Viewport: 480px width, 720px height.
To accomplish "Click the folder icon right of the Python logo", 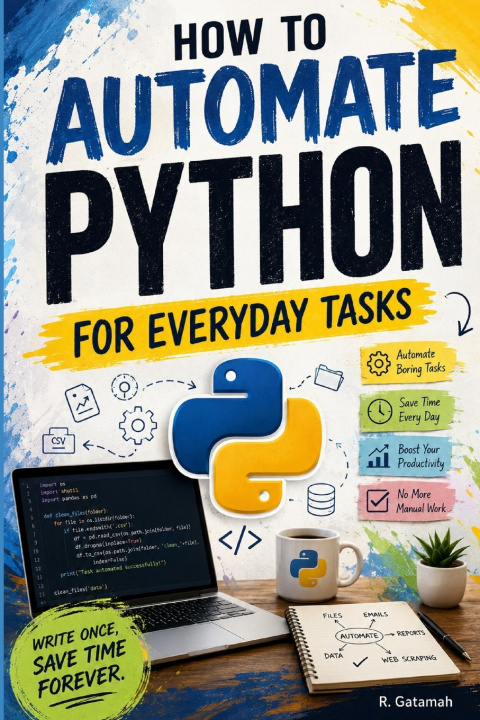I will tap(329, 377).
